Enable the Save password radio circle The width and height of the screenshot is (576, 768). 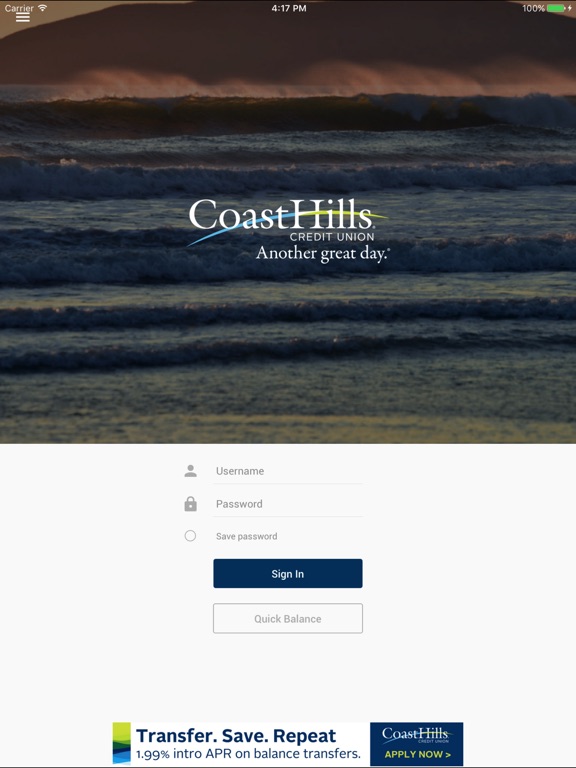pos(190,536)
